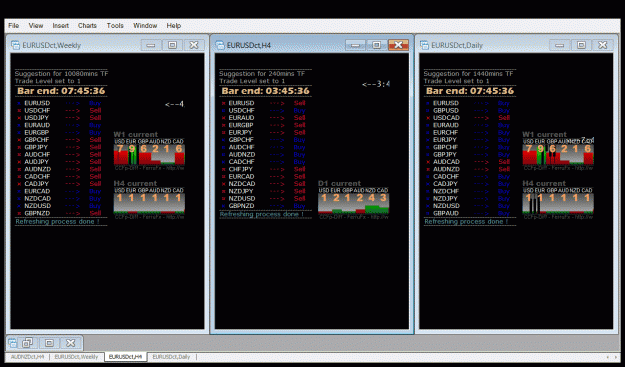This screenshot has height=367, width=625.
Task: Click chart icon of the minimized window bar
Action: pyautogui.click(x=12, y=343)
